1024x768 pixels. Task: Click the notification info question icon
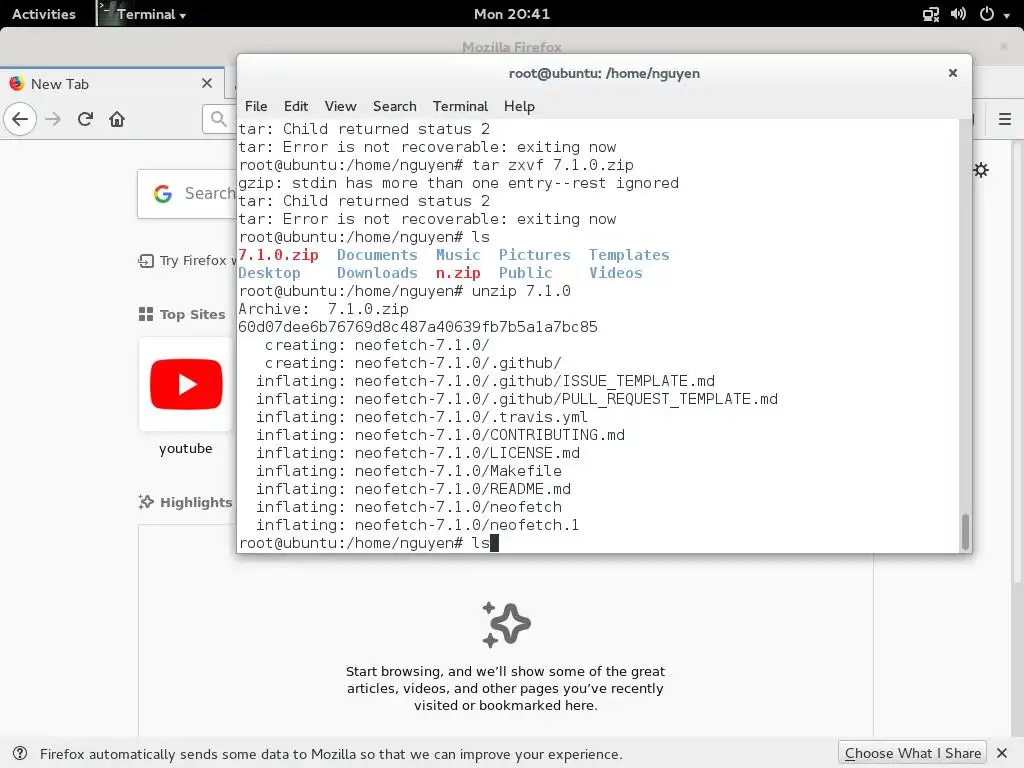pos(20,754)
